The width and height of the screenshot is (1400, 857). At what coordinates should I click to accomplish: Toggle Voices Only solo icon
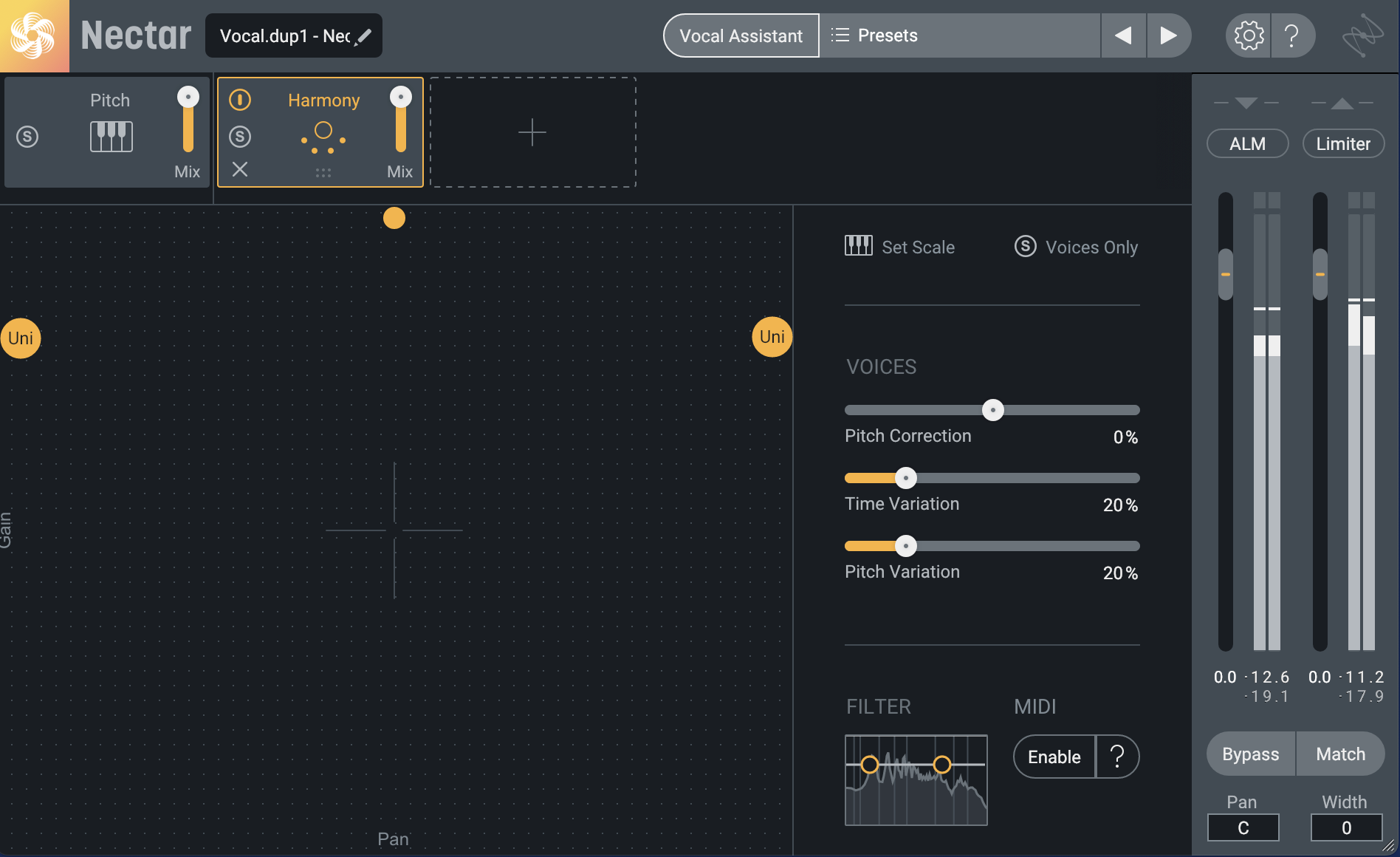point(1026,247)
